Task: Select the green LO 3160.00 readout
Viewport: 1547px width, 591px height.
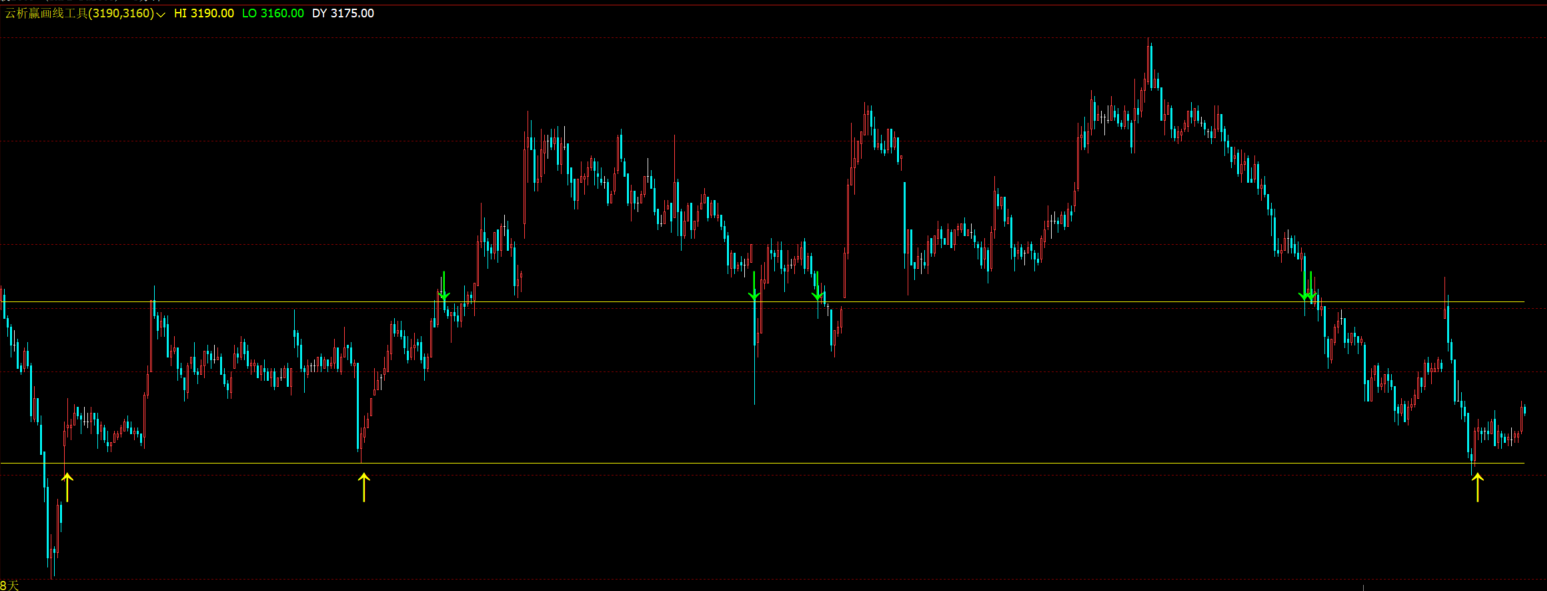Action: pos(272,14)
